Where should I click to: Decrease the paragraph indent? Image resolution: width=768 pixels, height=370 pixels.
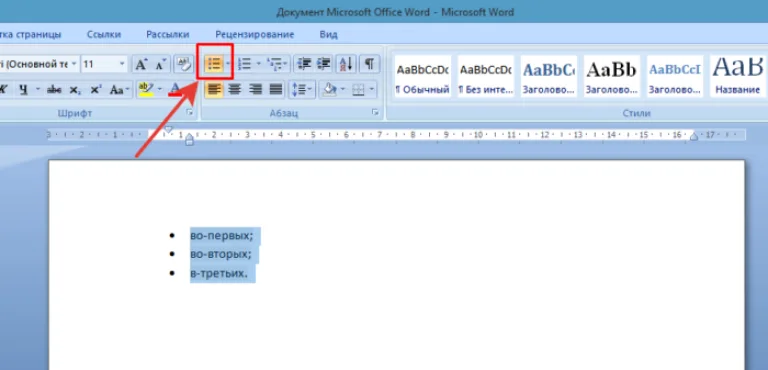click(305, 64)
